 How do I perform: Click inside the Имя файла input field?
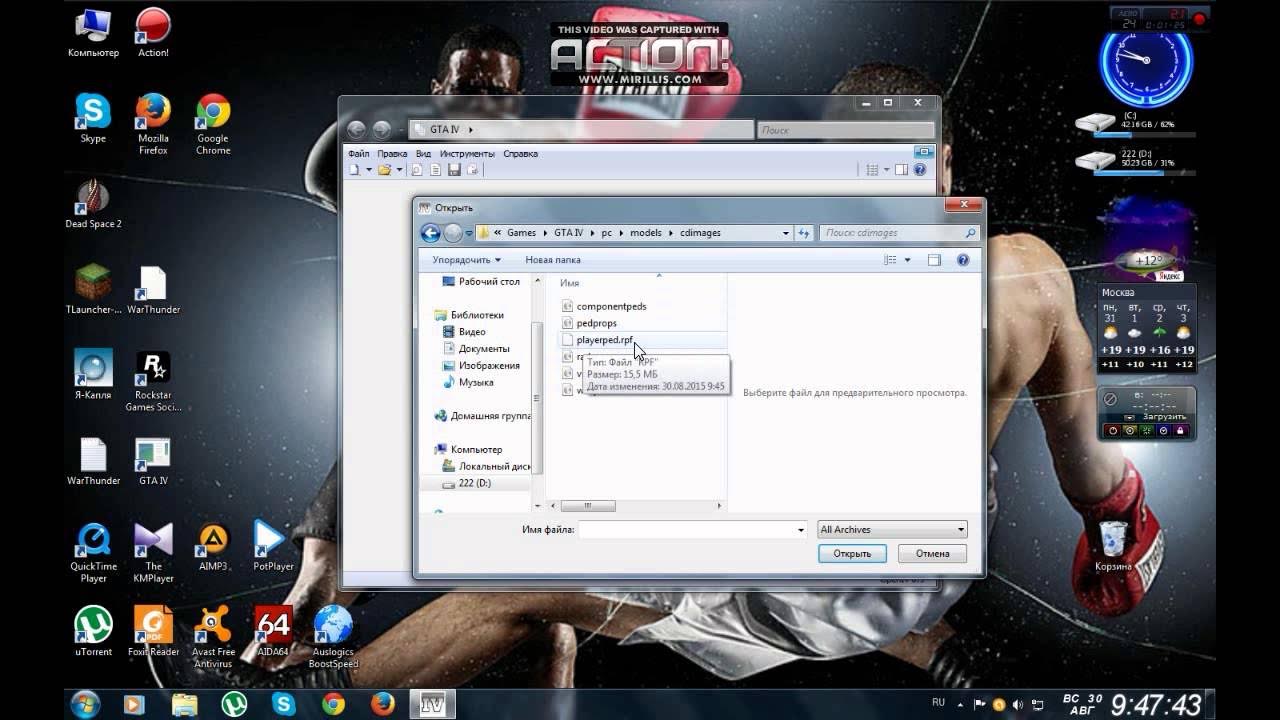point(687,529)
